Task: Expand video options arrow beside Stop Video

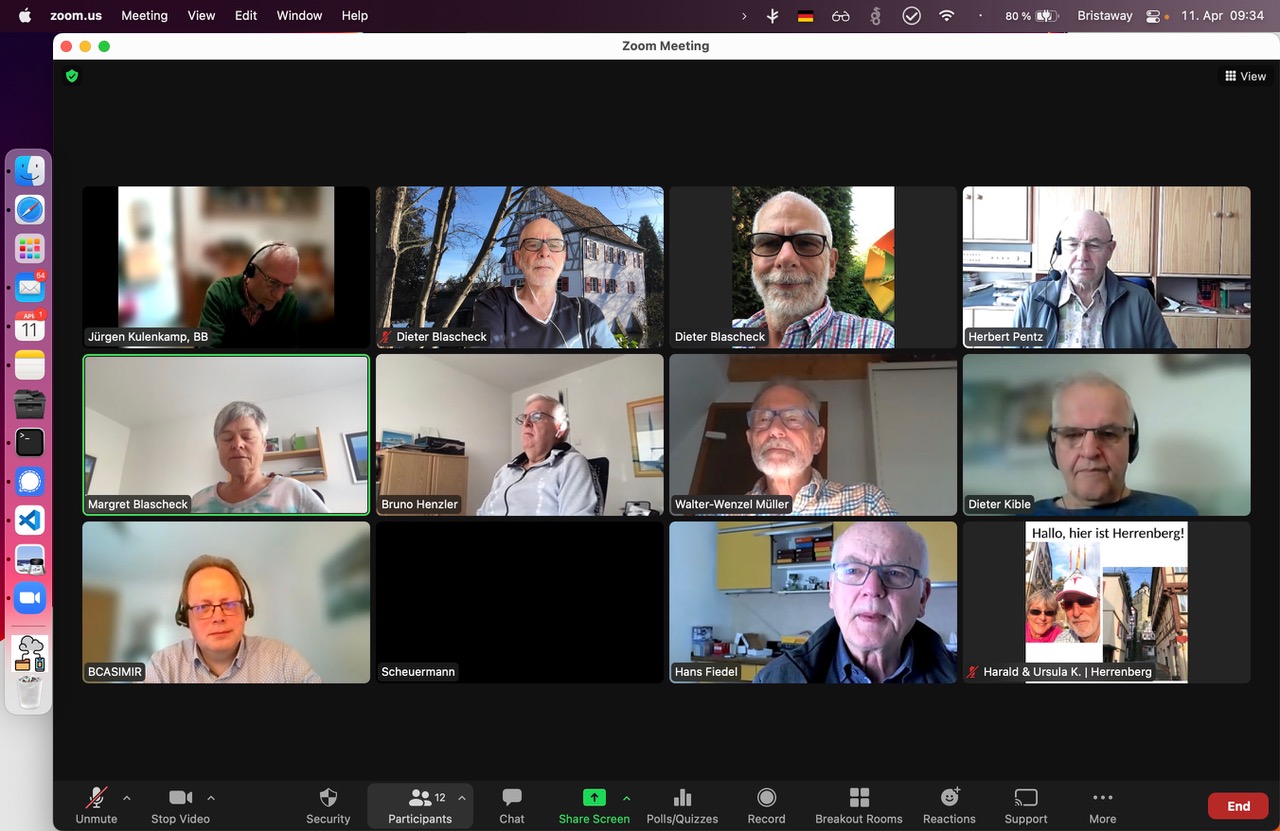Action: (x=211, y=798)
